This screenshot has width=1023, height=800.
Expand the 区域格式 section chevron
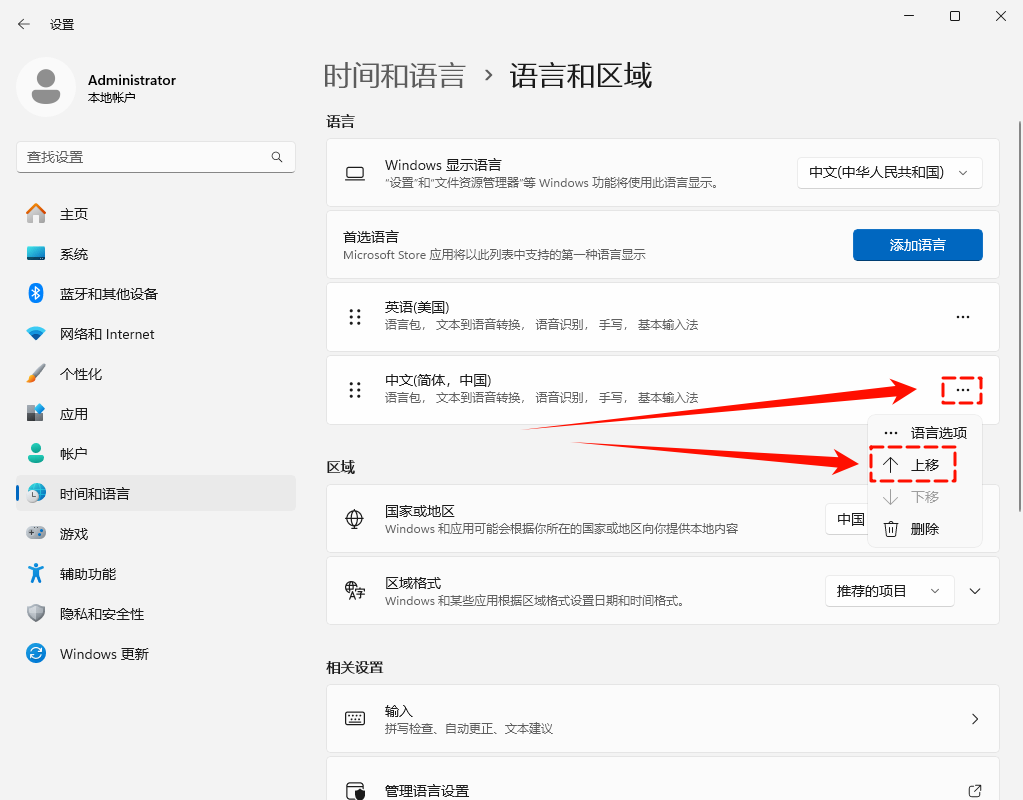pyautogui.click(x=975, y=591)
